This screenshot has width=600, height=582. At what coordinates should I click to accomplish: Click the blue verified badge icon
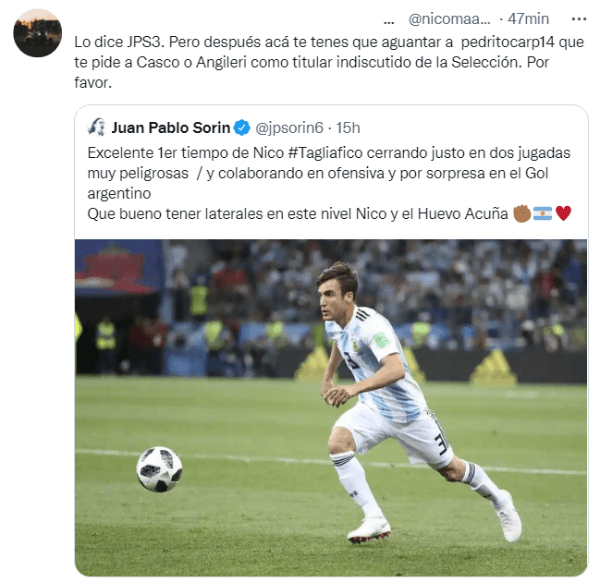coord(242,128)
